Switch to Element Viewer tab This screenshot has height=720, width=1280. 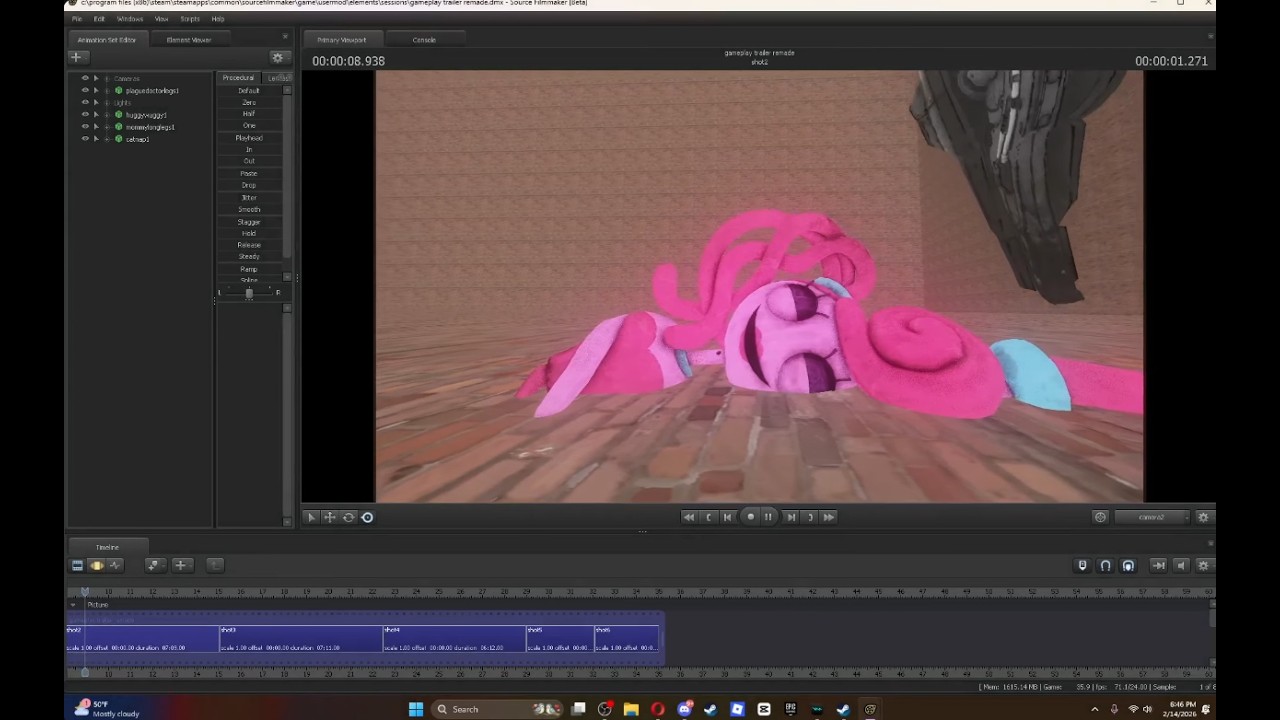click(189, 40)
